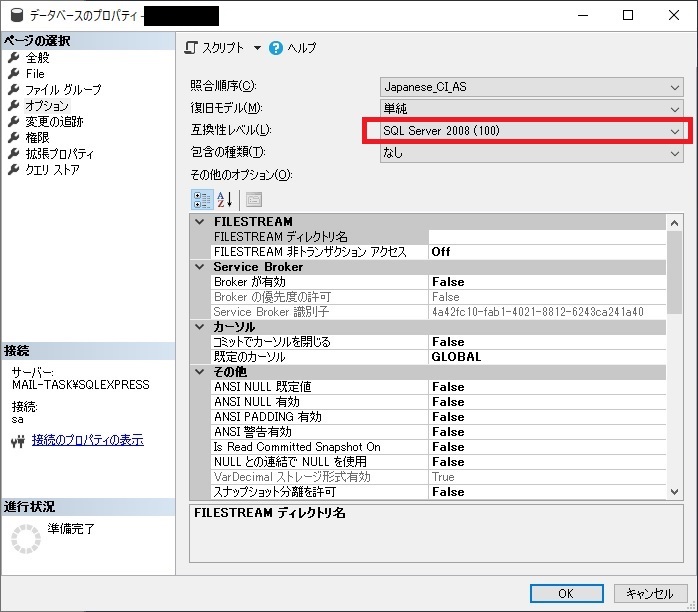Click the Script toolbar icon
This screenshot has height=612, width=698.
[192, 48]
